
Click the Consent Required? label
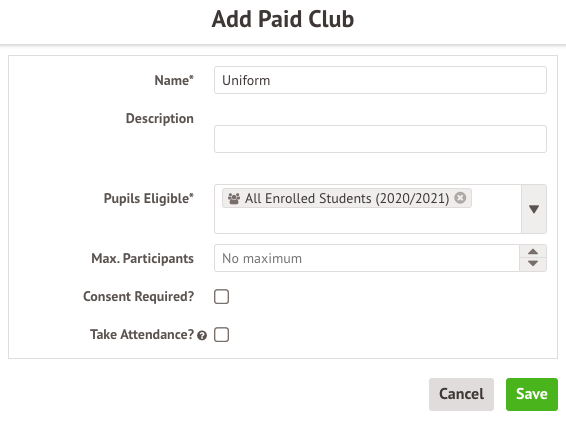coord(139,296)
